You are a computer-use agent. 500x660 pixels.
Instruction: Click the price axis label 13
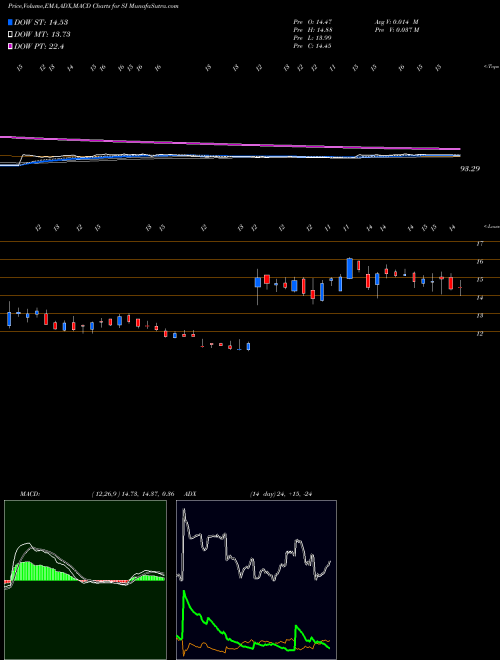point(479,316)
